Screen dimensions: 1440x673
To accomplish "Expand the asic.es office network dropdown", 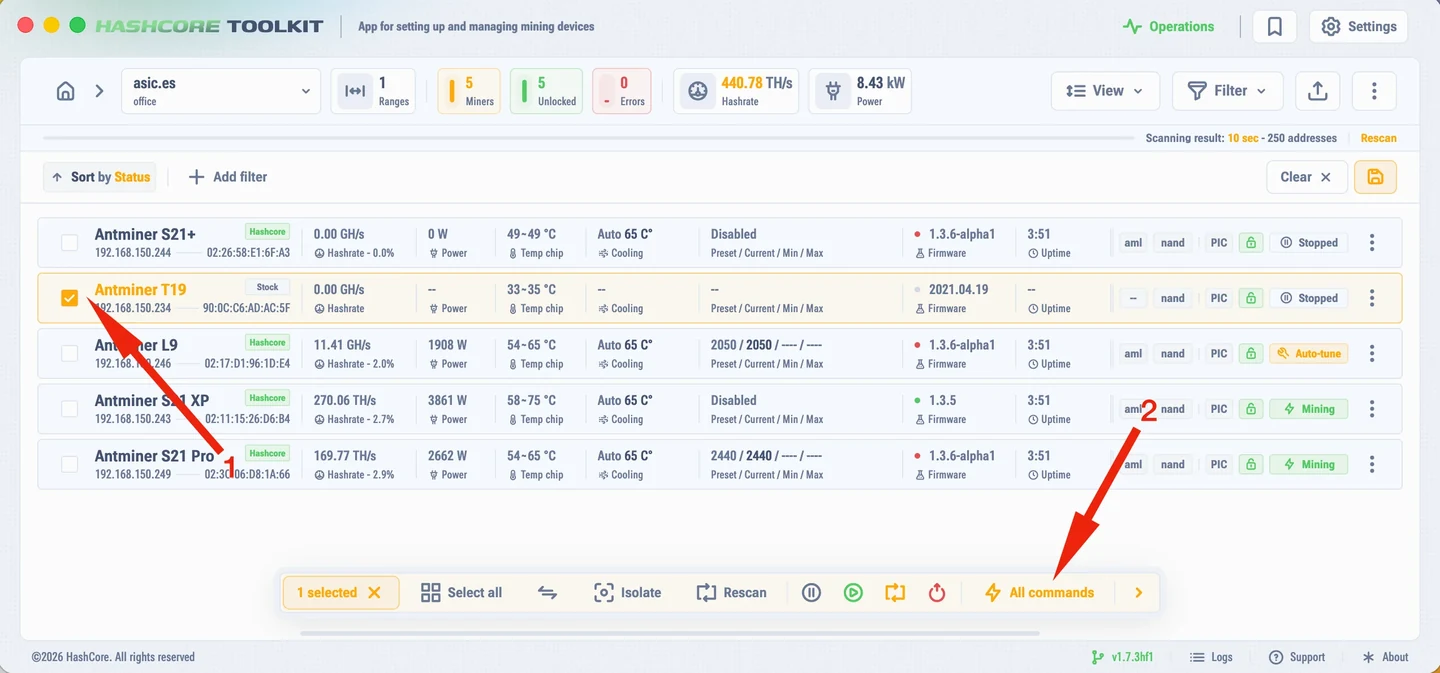I will [221, 91].
